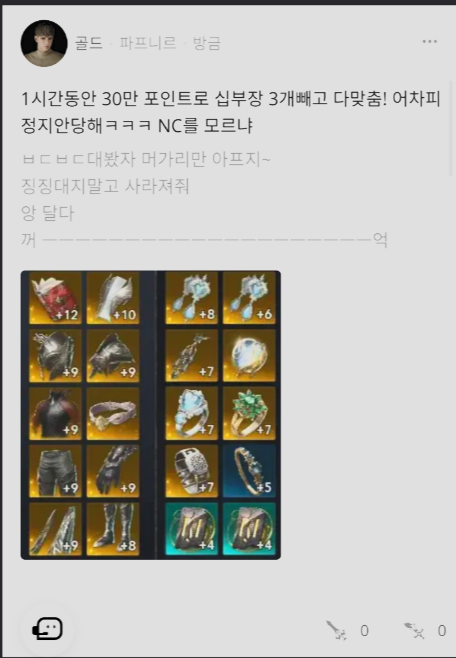Screen dimensions: 456x658
Task: Click the broken sword dislike icon
Action: tap(414, 630)
